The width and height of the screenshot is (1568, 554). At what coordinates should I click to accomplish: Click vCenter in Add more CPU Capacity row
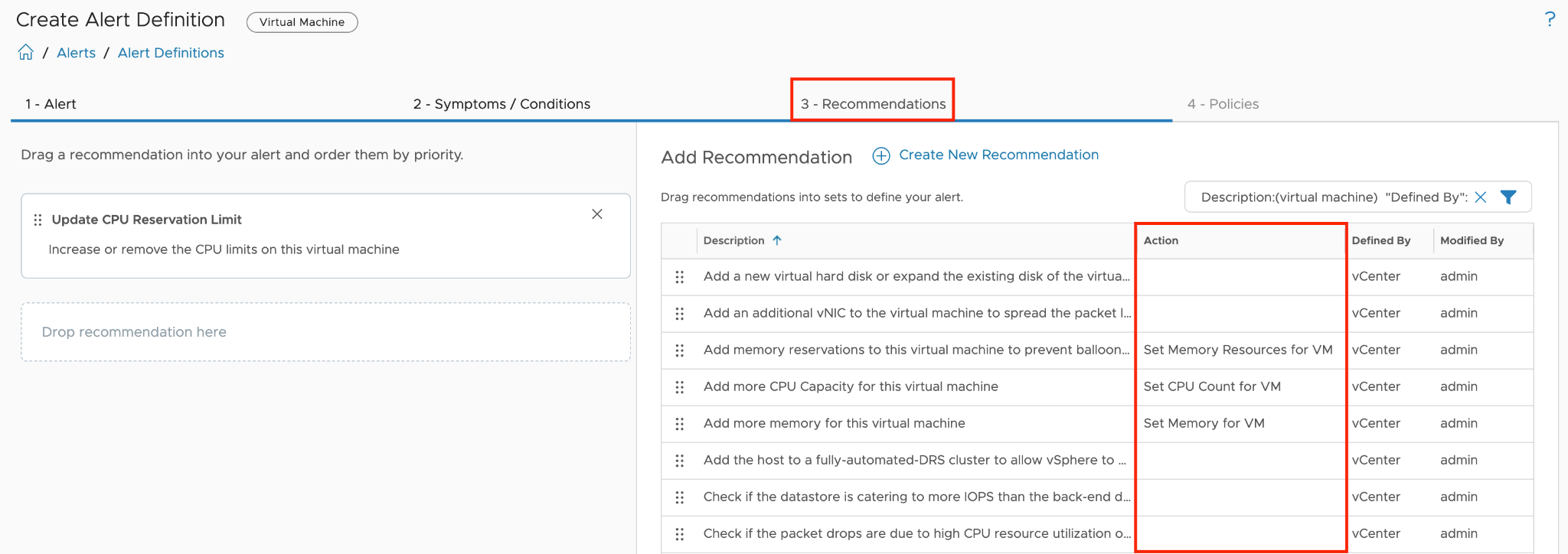(1376, 386)
